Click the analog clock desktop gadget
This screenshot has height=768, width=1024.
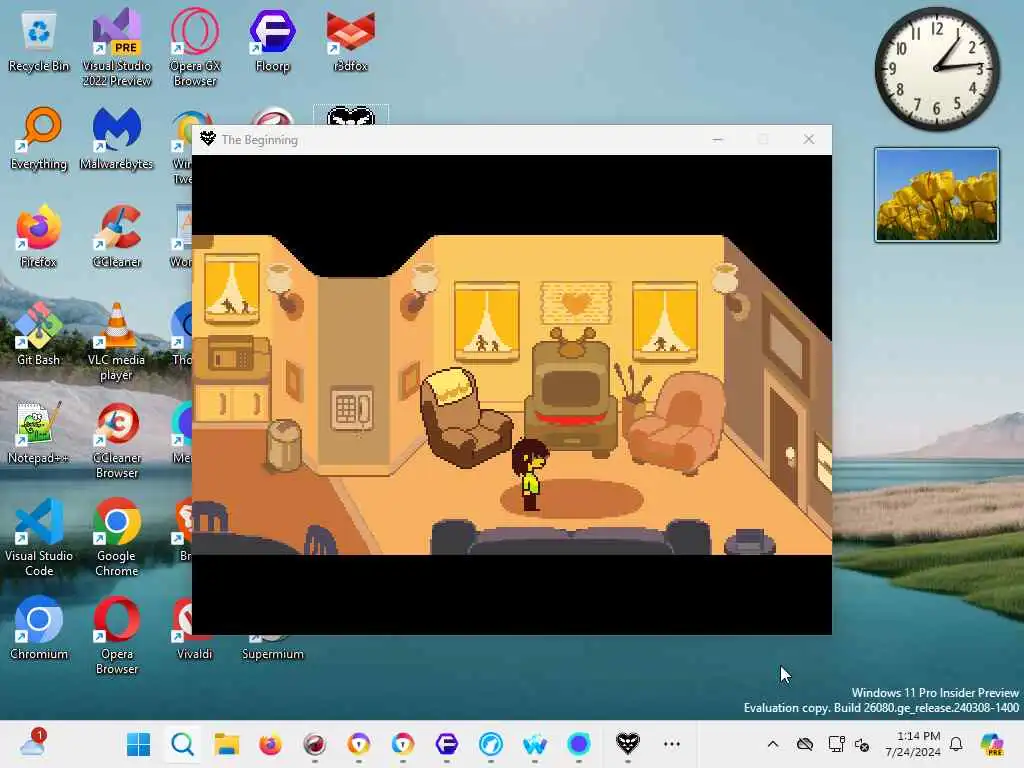tap(936, 69)
